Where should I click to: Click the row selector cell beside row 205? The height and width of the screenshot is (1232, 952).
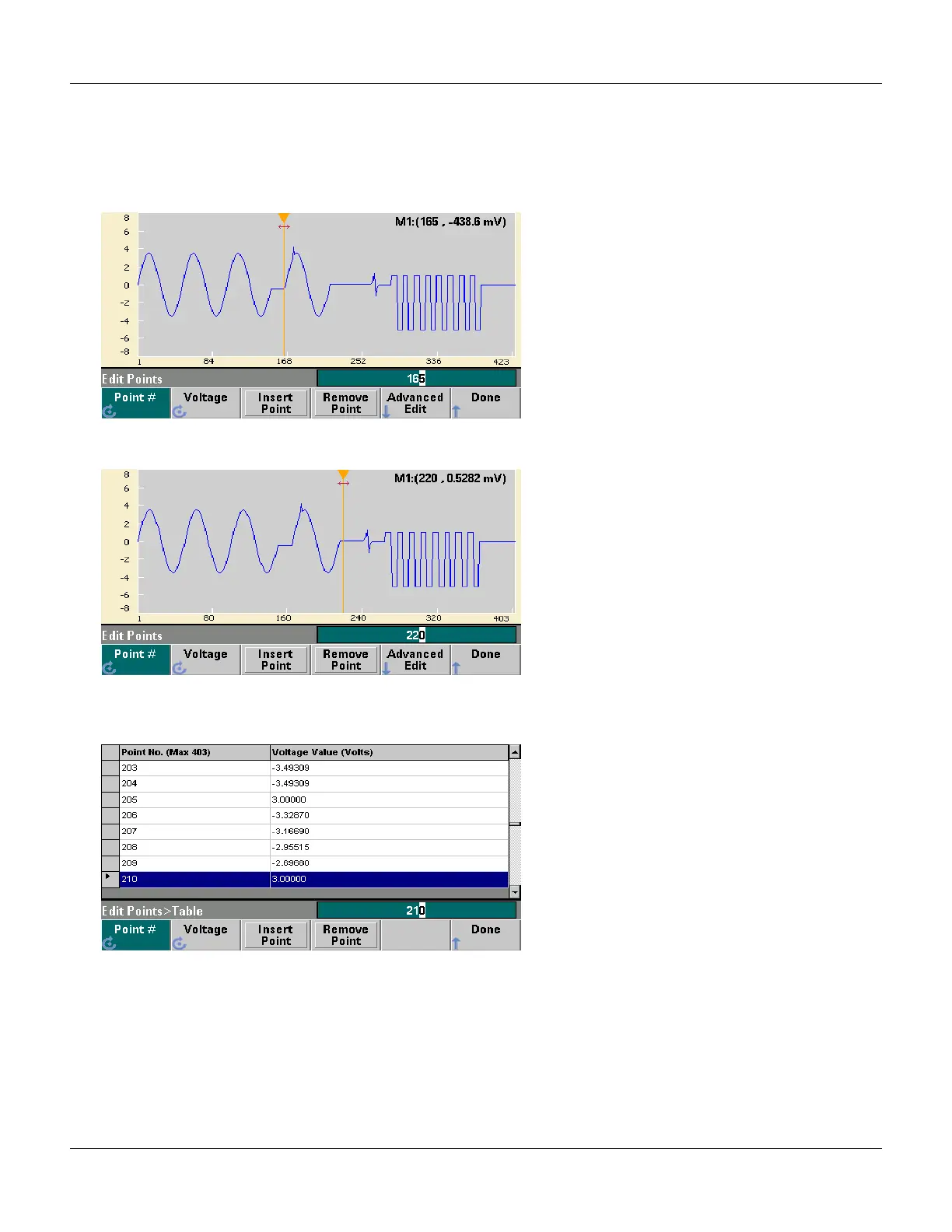(110, 800)
